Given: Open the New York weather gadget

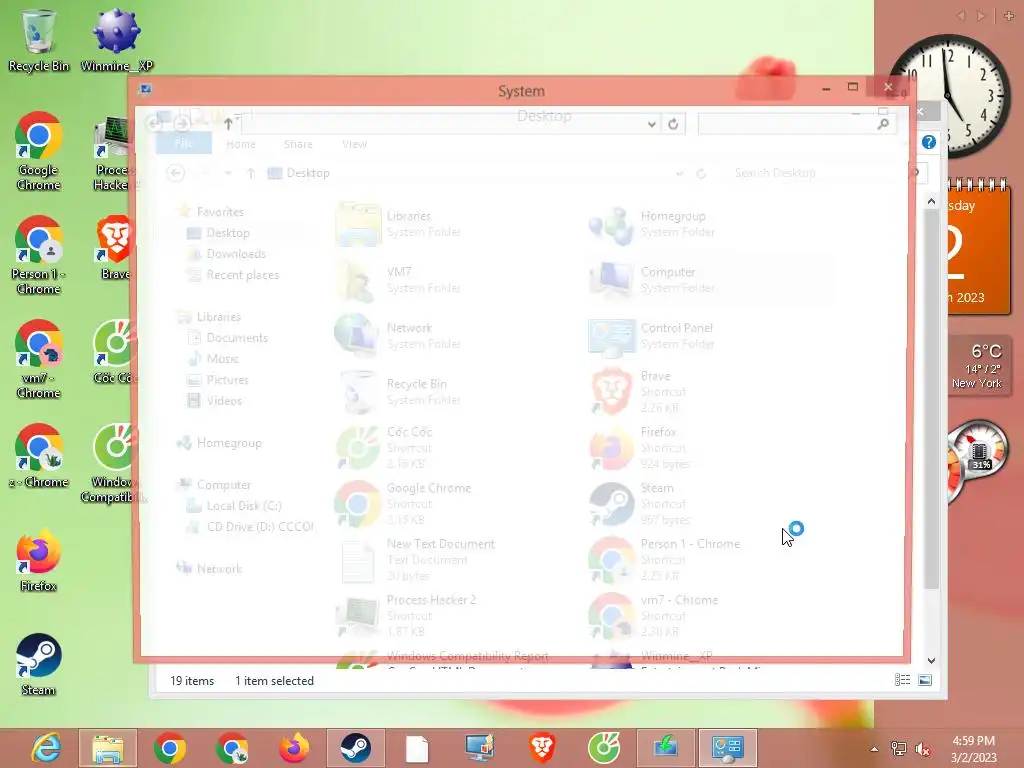Looking at the screenshot, I should [980, 366].
